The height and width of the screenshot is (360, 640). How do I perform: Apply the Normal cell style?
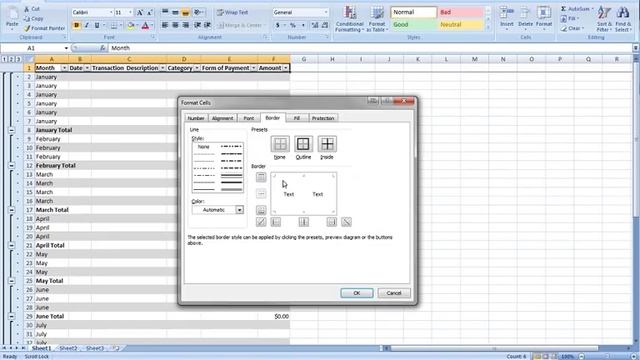pyautogui.click(x=413, y=12)
